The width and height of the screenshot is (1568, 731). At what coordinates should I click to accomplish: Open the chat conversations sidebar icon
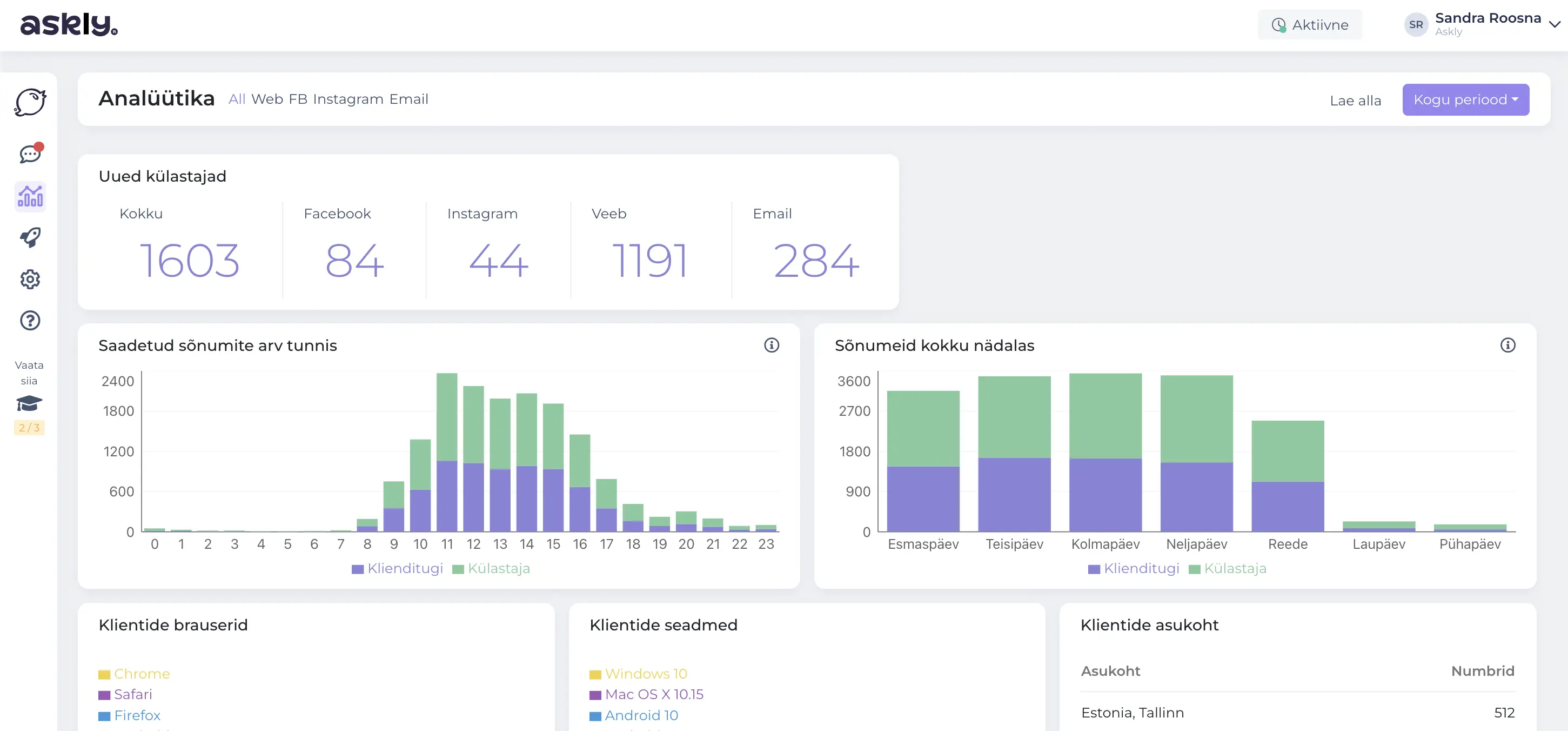[x=30, y=154]
